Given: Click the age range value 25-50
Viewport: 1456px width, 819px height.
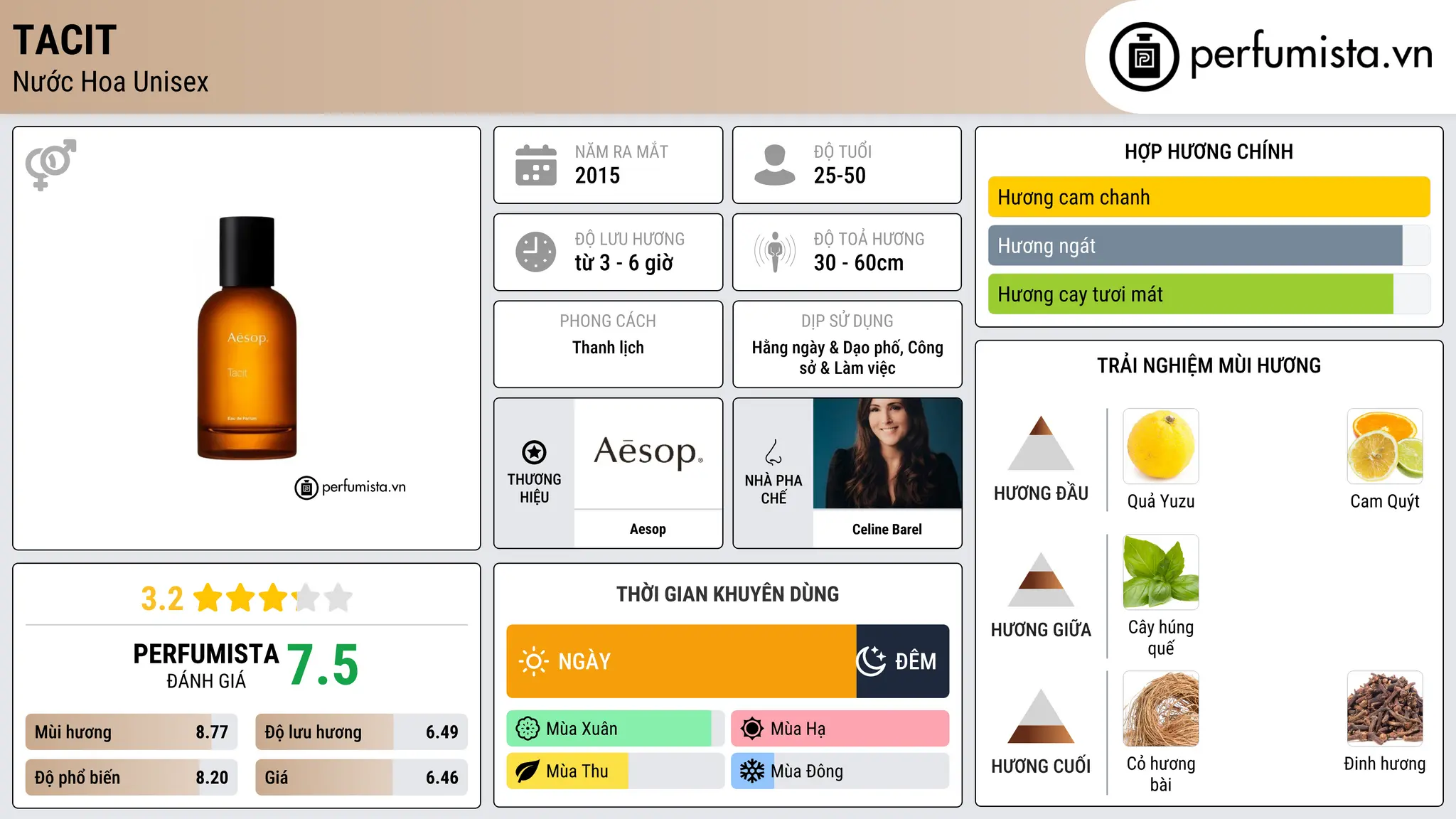Looking at the screenshot, I should click(840, 176).
